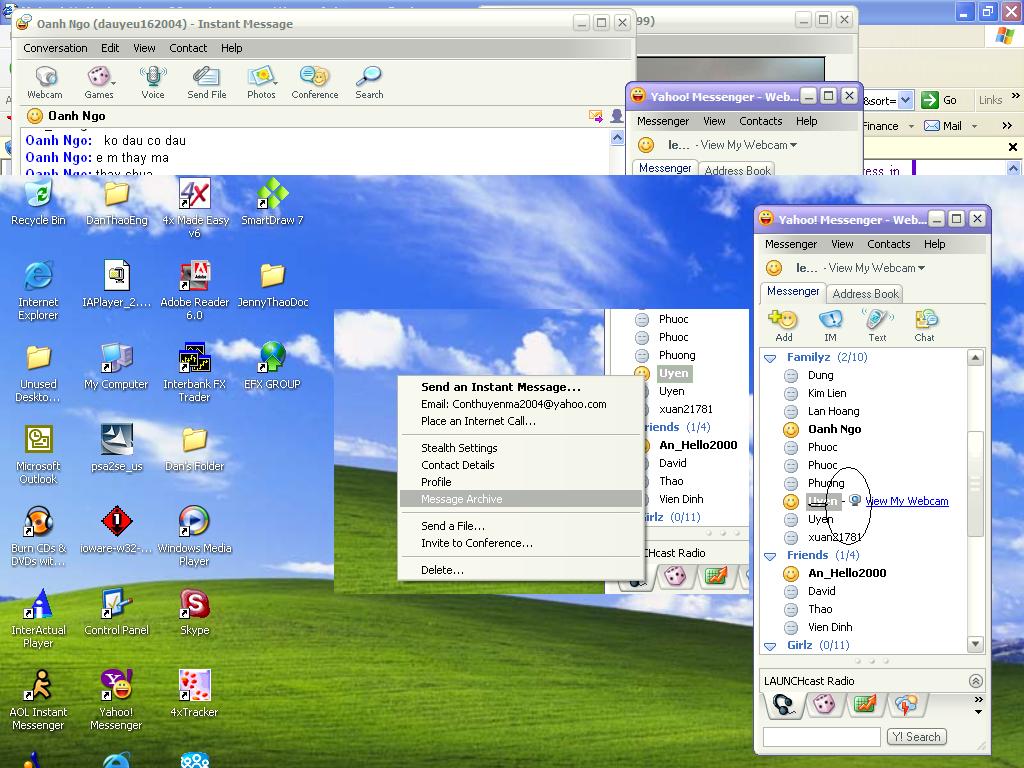Choose Place an Internet Call from context menu

coord(520,421)
